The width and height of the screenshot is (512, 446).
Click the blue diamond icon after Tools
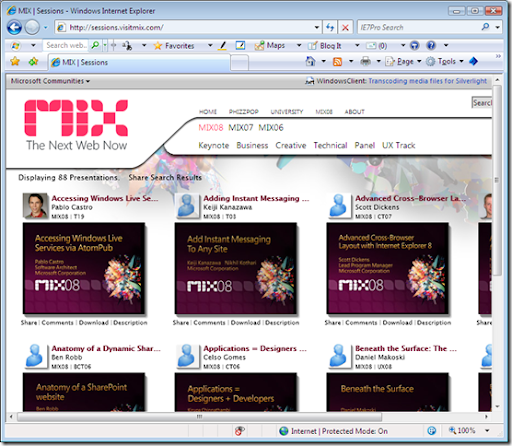point(474,61)
